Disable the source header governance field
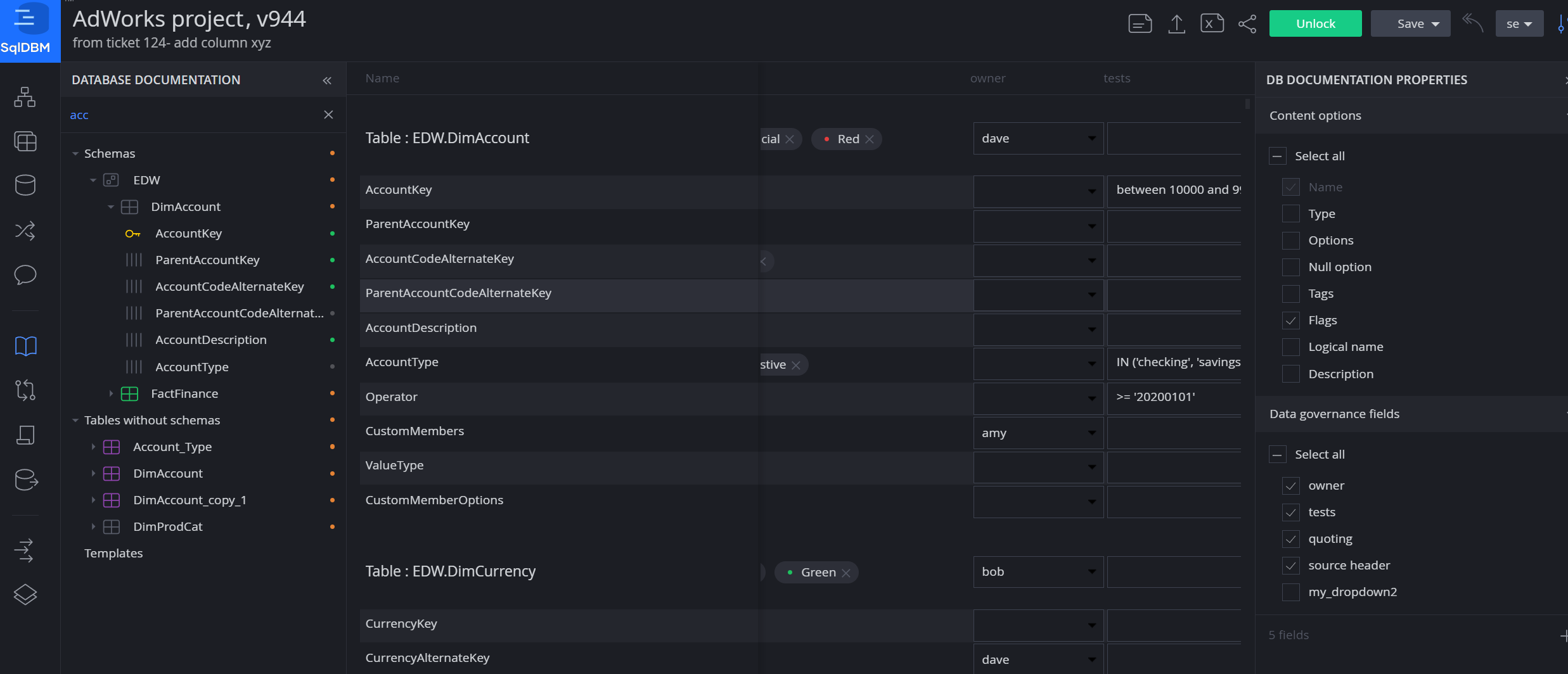The height and width of the screenshot is (674, 1568). [1290, 565]
